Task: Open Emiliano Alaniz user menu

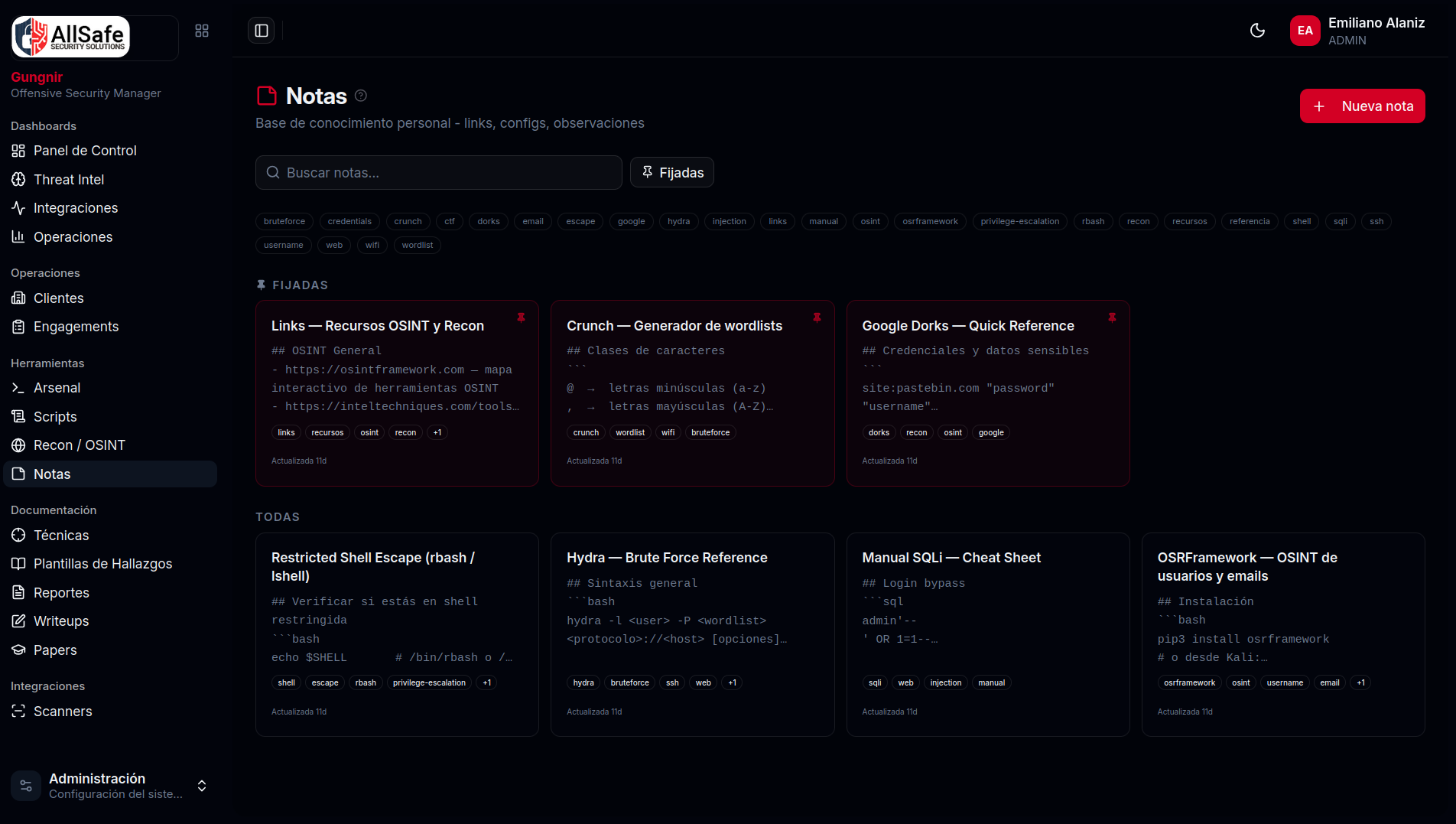Action: pyautogui.click(x=1357, y=31)
